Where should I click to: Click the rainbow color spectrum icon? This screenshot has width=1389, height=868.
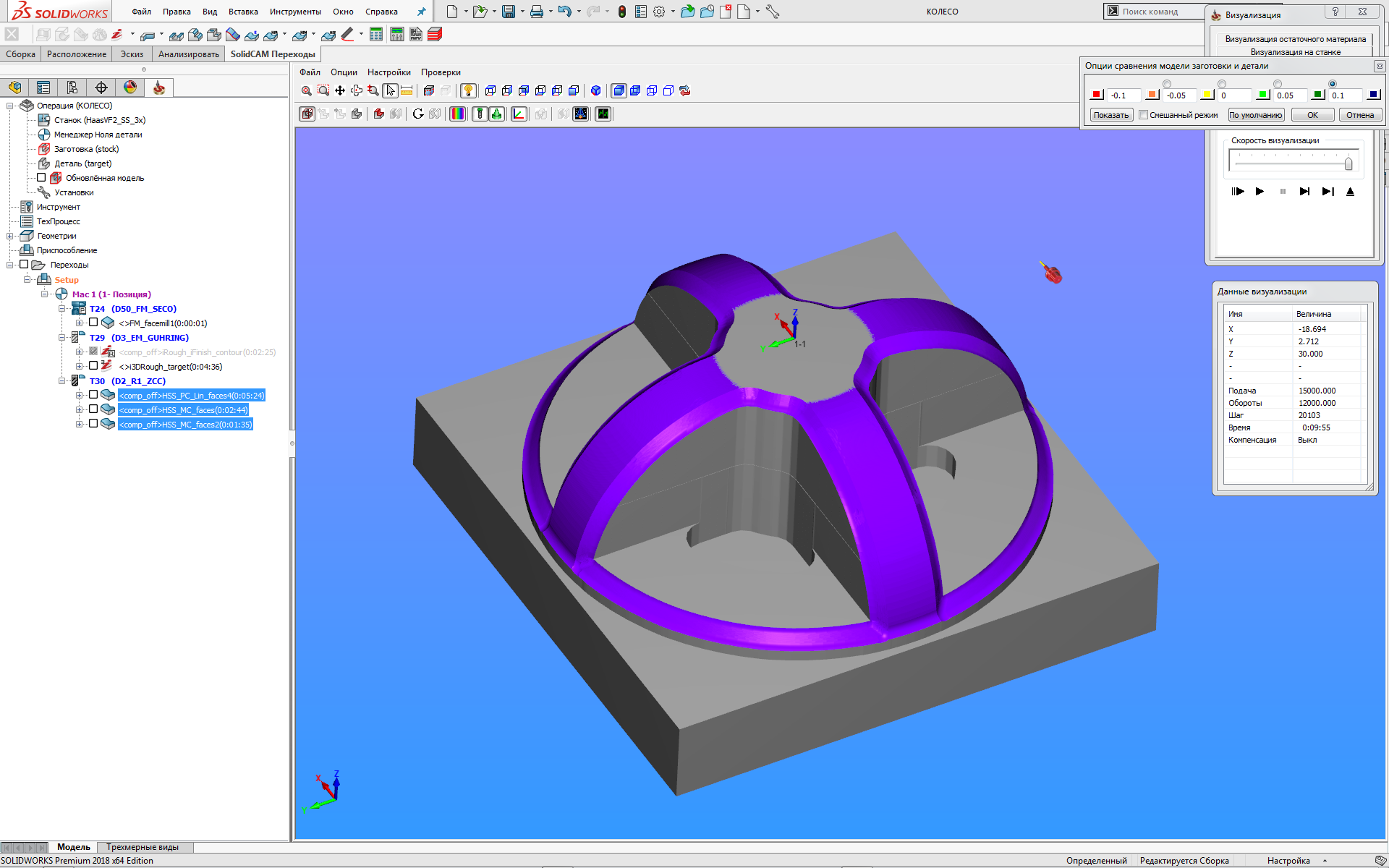click(458, 114)
